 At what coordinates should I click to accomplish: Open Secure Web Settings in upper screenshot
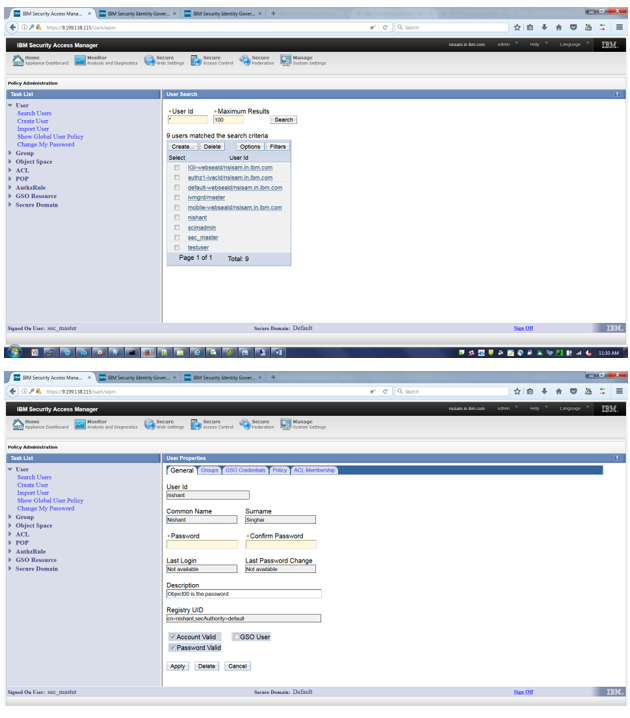164,60
